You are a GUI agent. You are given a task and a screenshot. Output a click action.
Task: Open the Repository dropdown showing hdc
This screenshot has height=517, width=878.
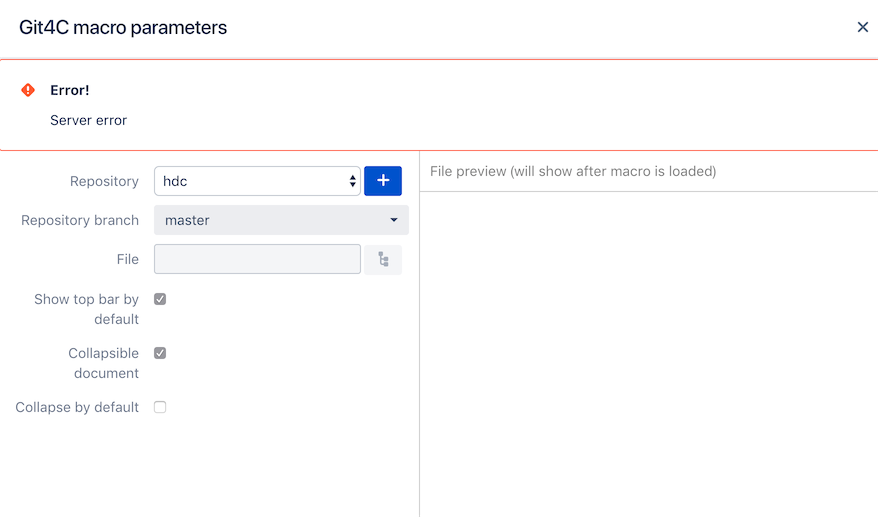(x=258, y=181)
